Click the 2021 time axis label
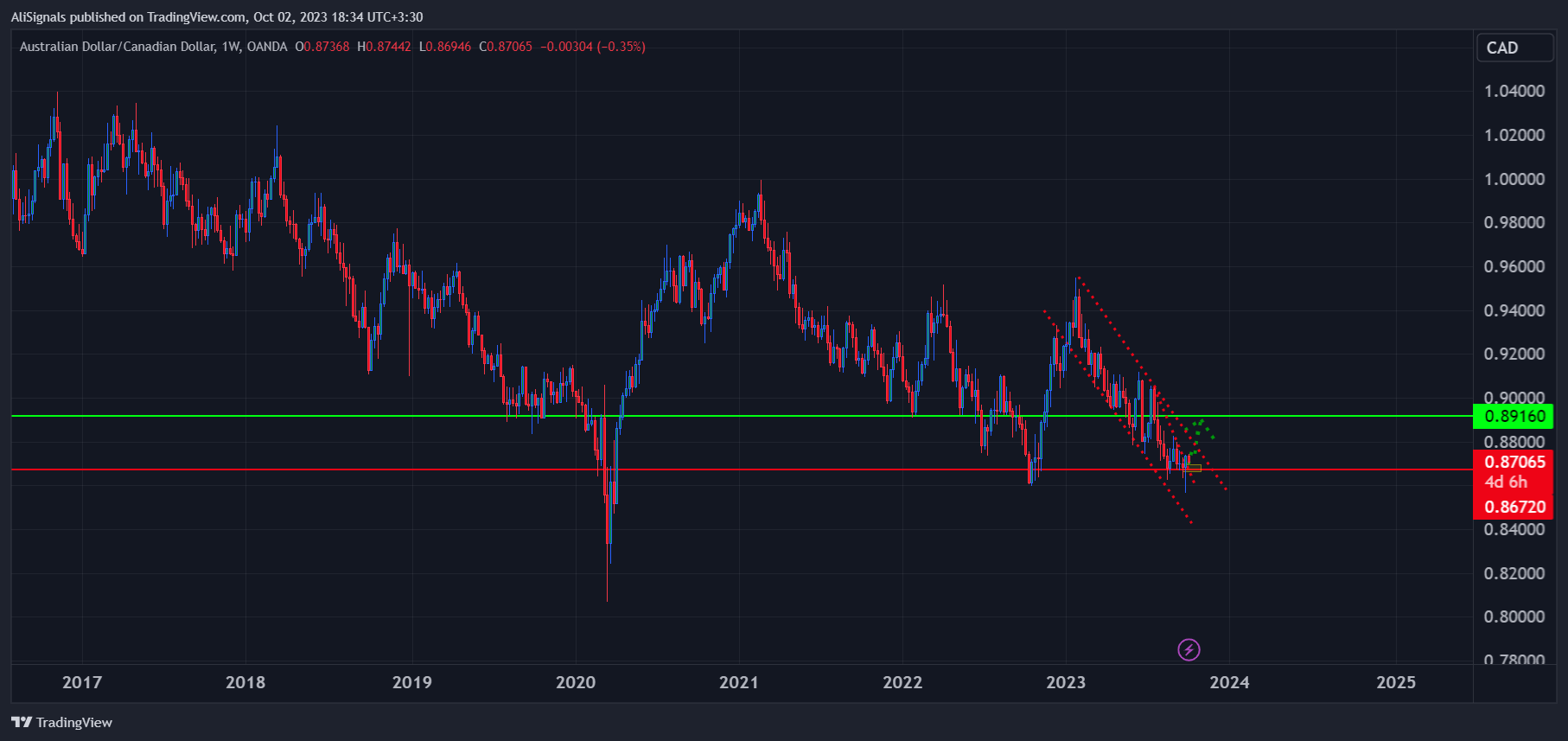This screenshot has height=741, width=1568. (x=739, y=682)
